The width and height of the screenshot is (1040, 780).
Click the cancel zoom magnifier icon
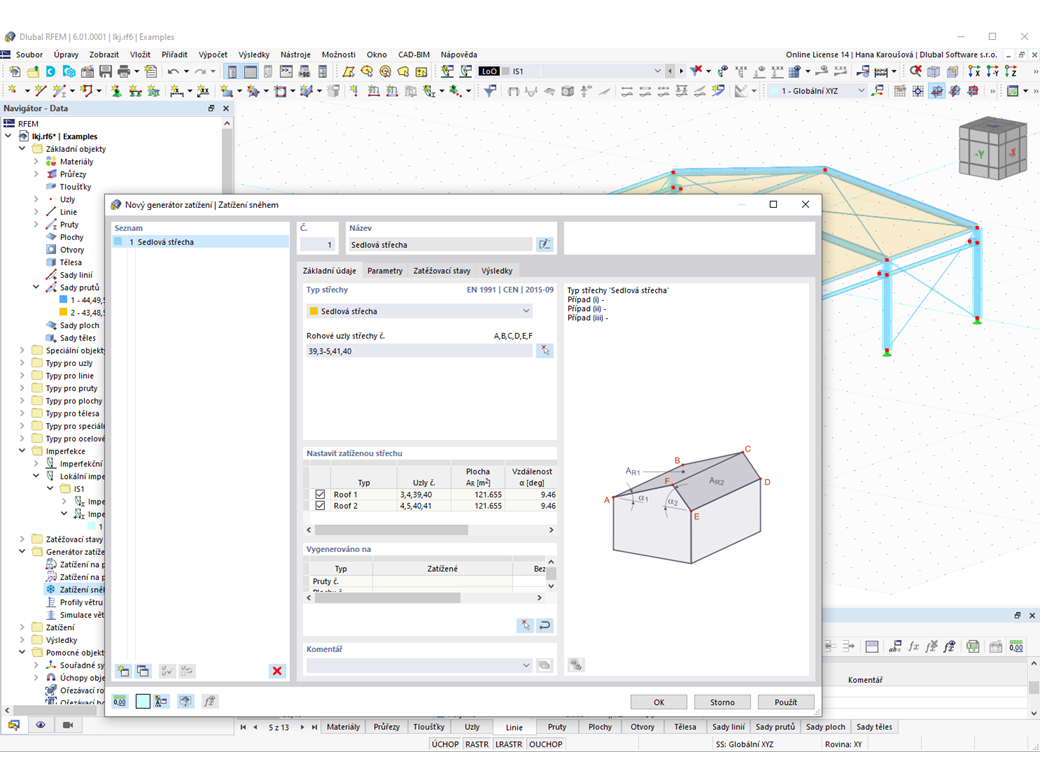pyautogui.click(x=915, y=71)
